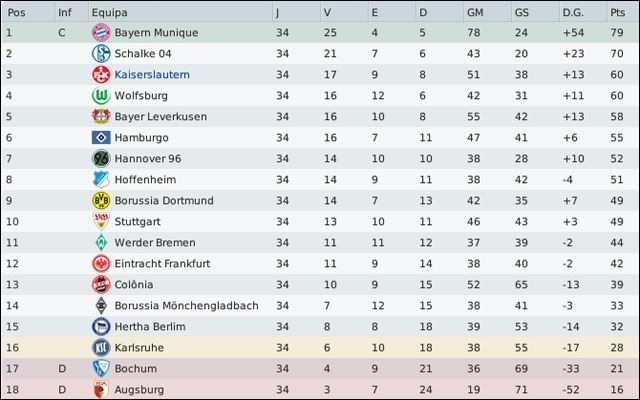Click the Werder Bremen club logo
640x400 pixels.
point(100,243)
